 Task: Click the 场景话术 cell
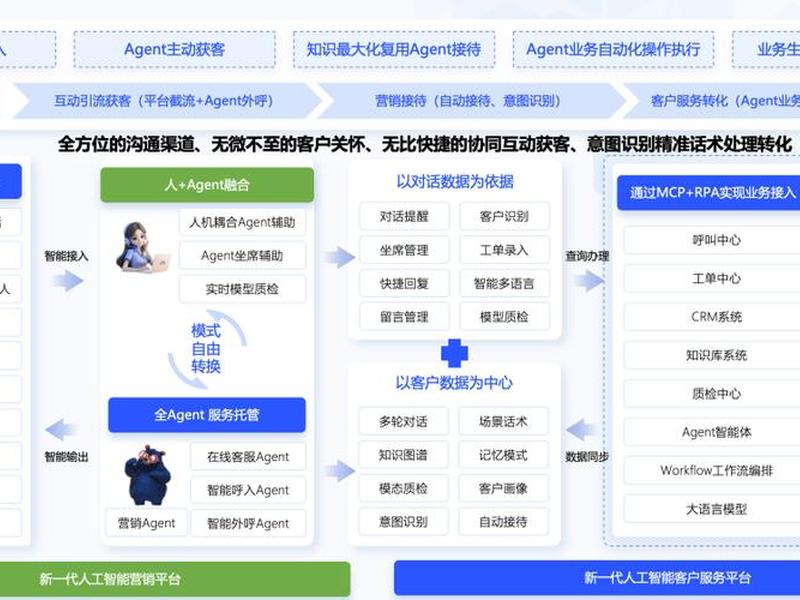coord(503,421)
